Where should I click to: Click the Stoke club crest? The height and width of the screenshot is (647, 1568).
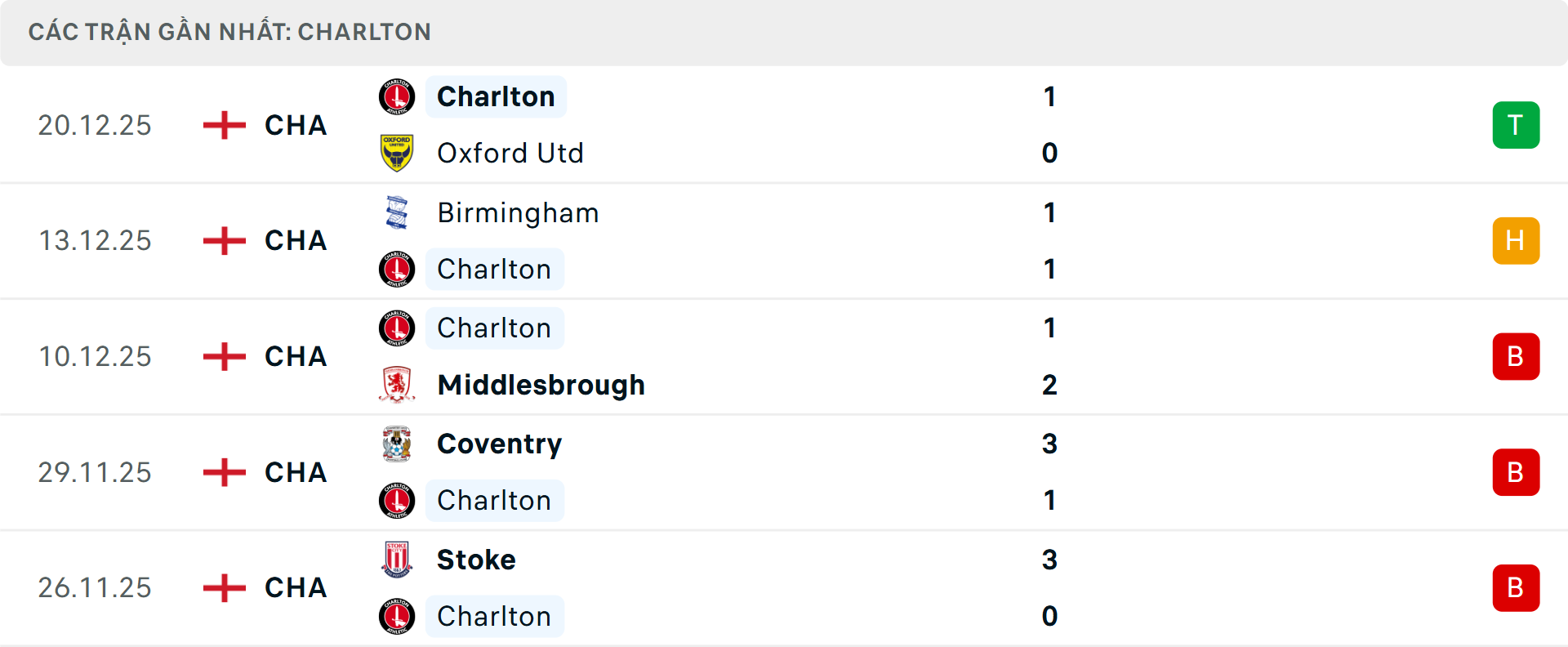pos(397,560)
